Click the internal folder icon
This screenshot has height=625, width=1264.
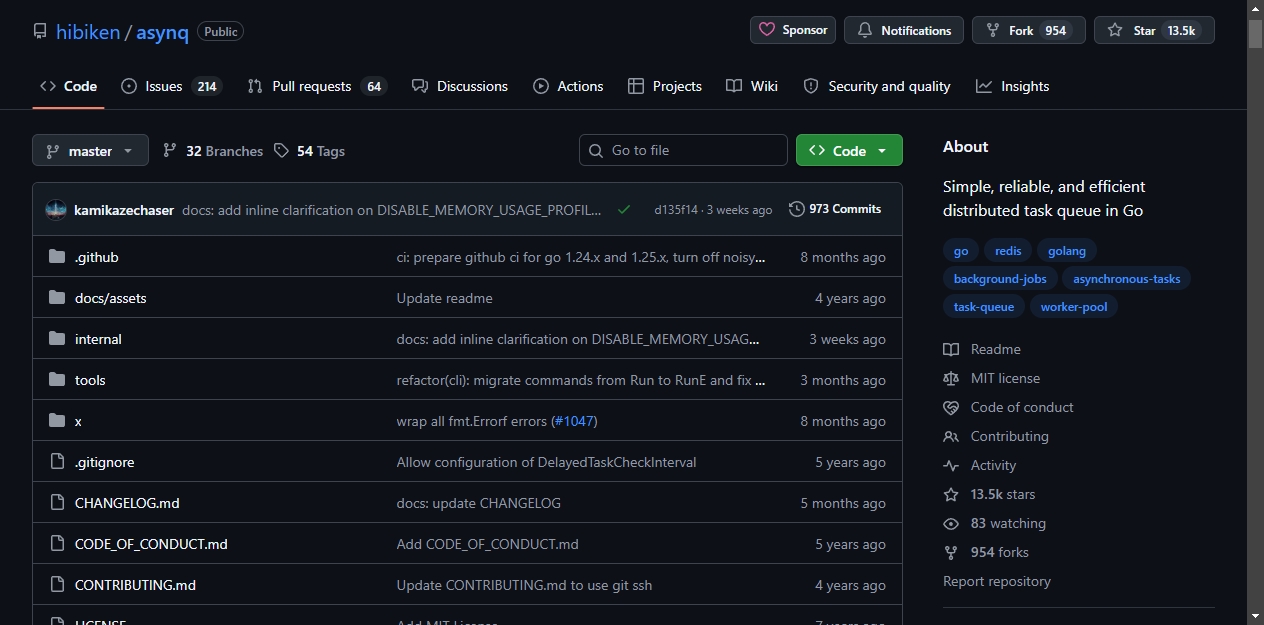pyautogui.click(x=57, y=339)
